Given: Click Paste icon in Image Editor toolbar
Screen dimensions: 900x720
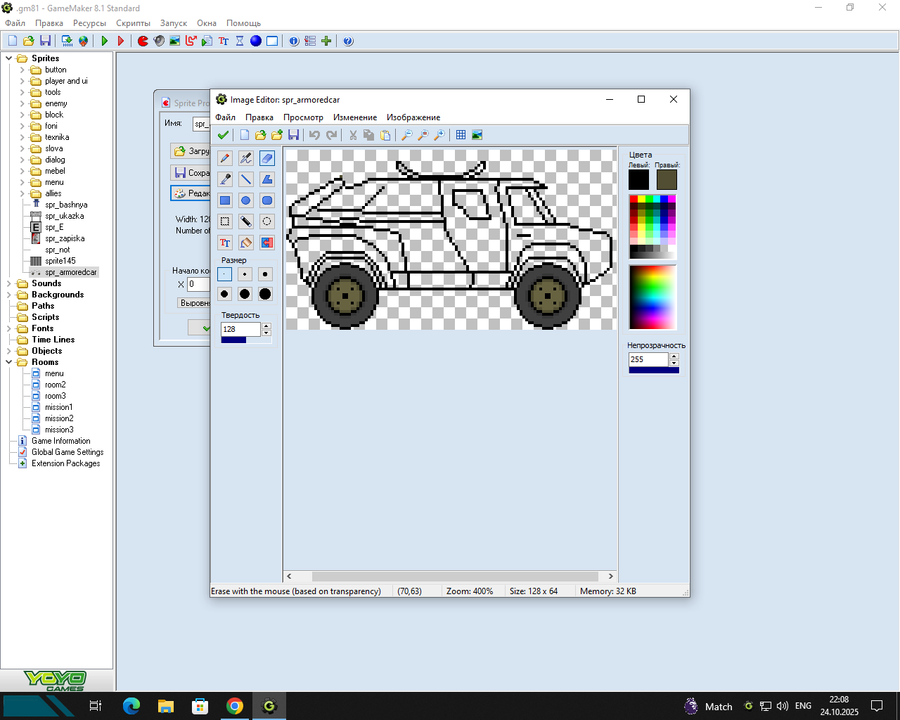Looking at the screenshot, I should click(x=386, y=135).
